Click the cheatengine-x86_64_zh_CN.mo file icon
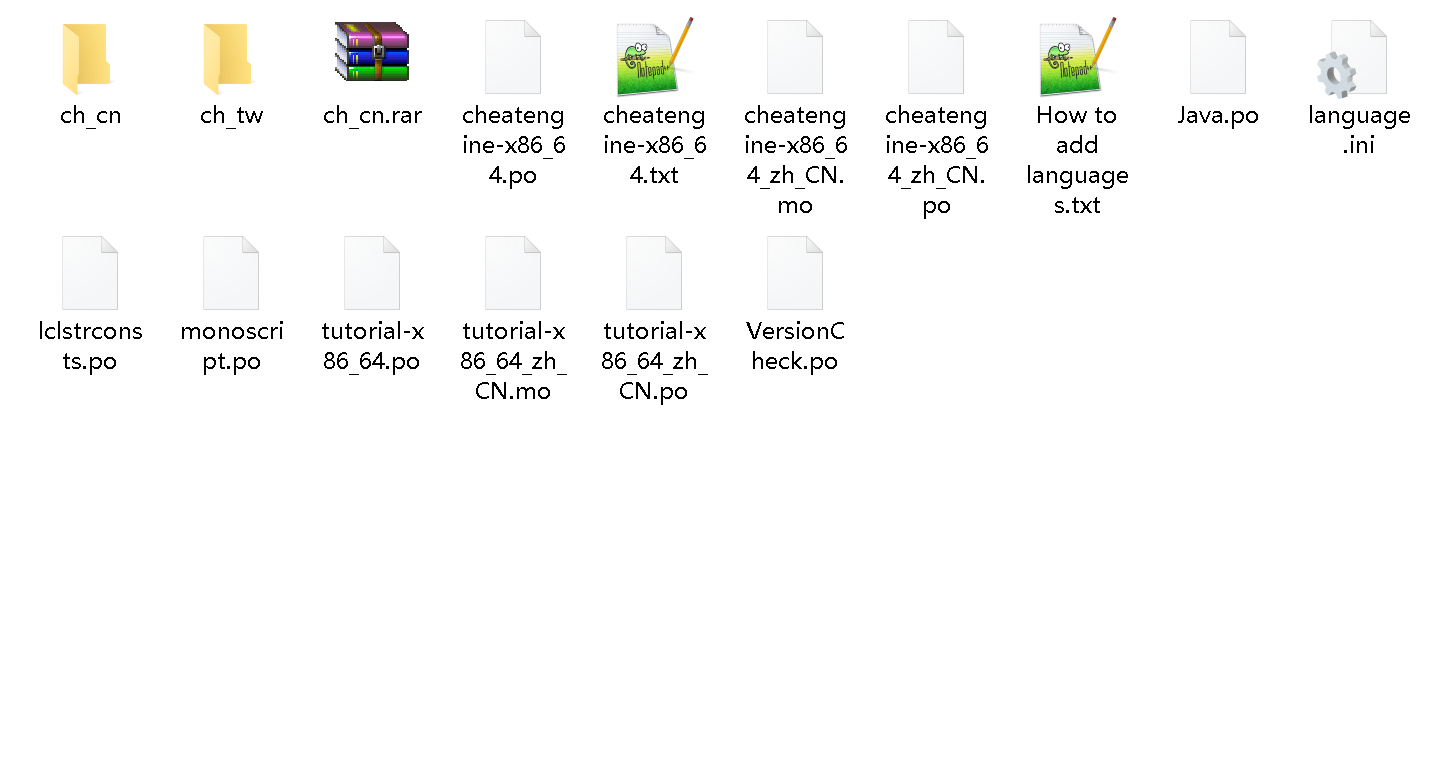The width and height of the screenshot is (1436, 777). (x=795, y=57)
